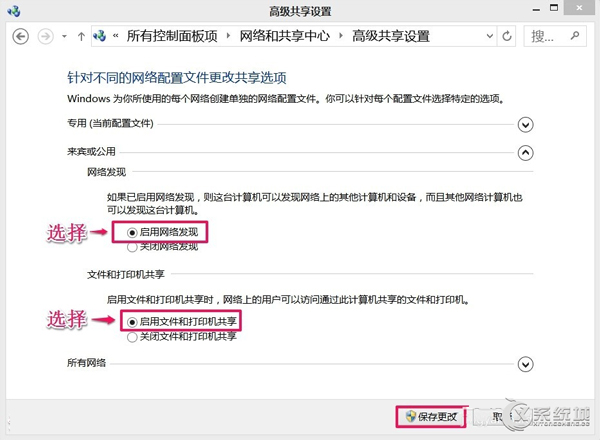Viewport: 600px width, 440px height.
Task: Open arrow menu after 网络和共享中心
Action: (341, 36)
